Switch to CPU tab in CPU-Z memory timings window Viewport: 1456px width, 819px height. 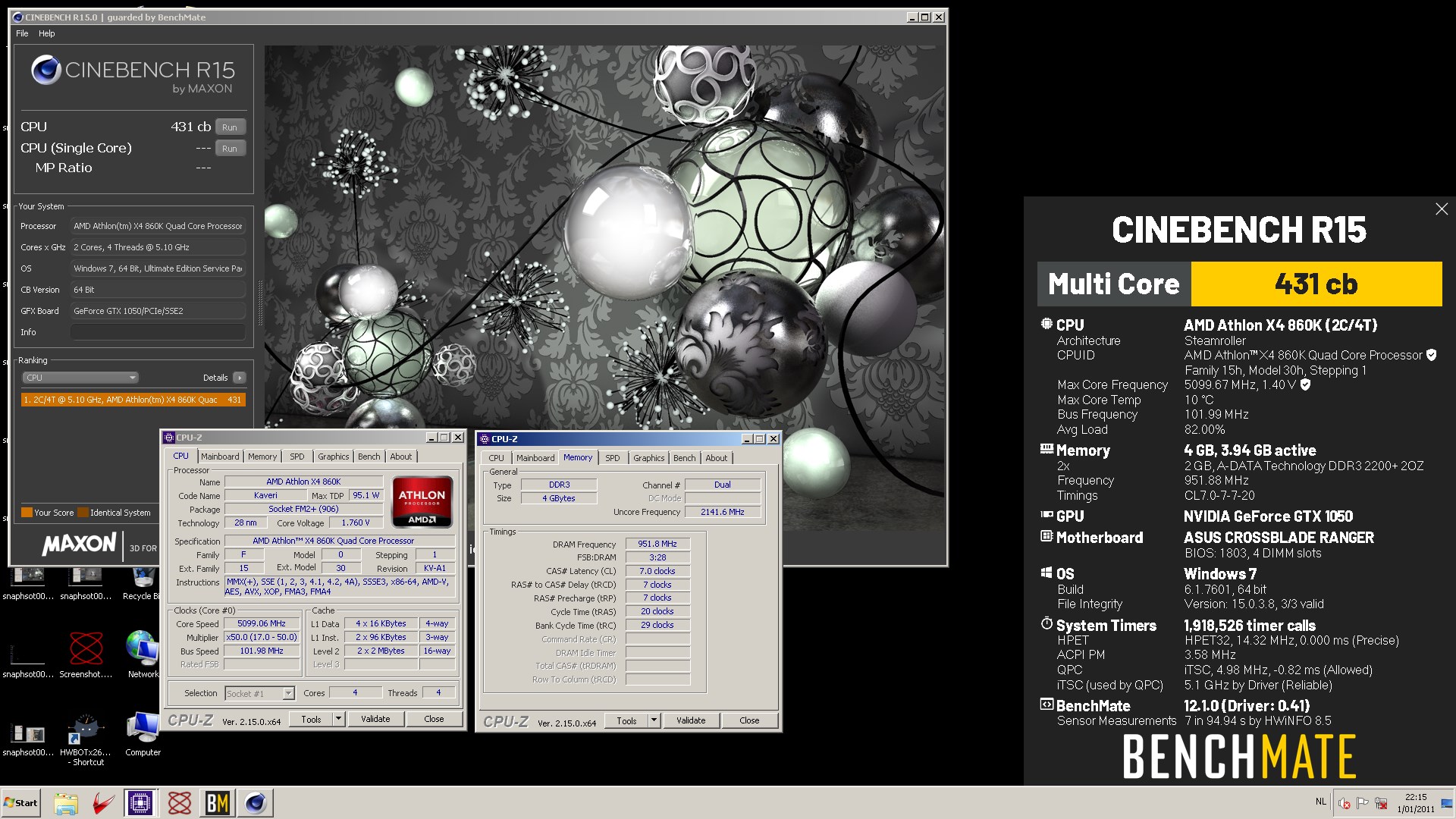point(497,458)
